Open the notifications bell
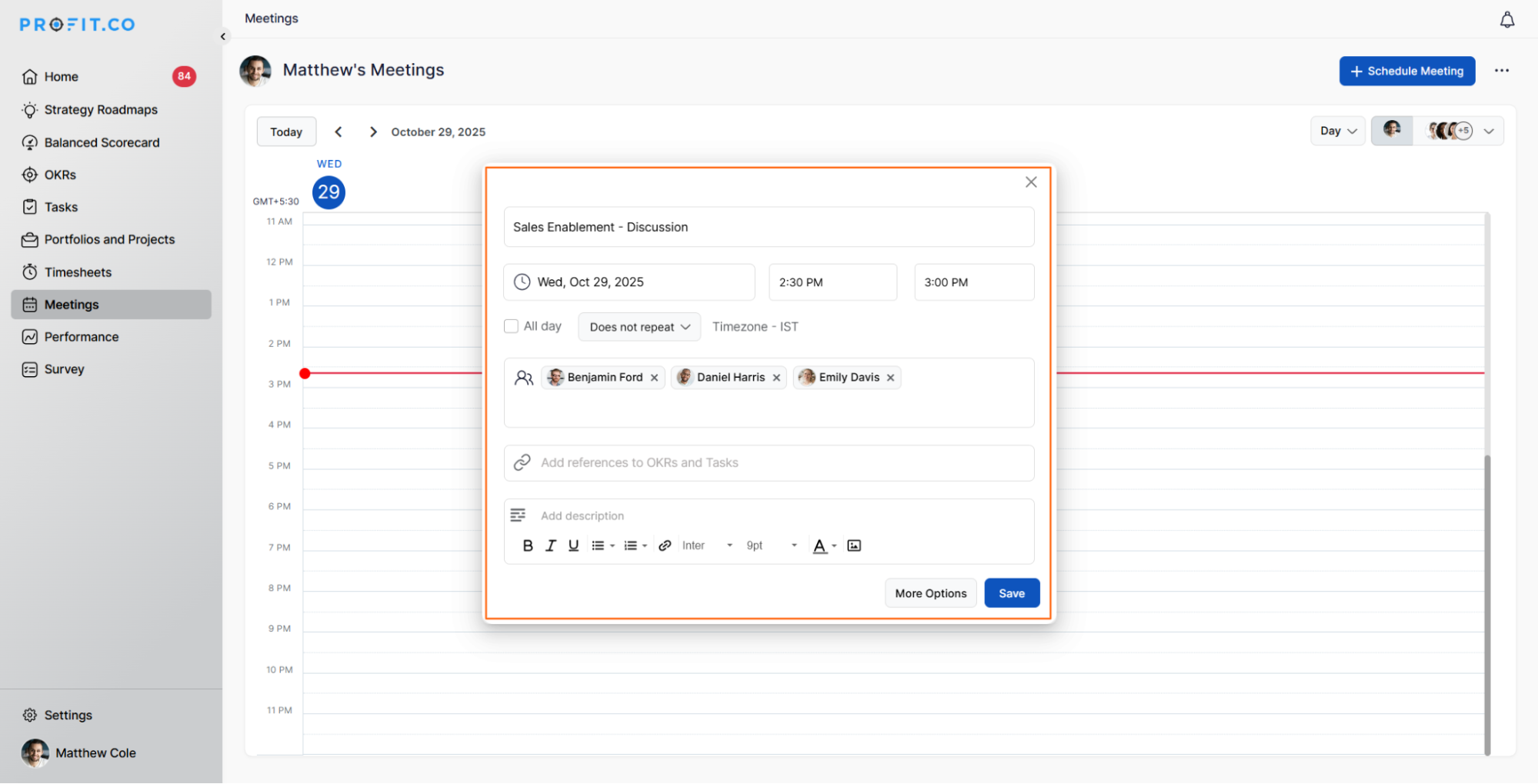This screenshot has width=1538, height=784. click(x=1506, y=20)
